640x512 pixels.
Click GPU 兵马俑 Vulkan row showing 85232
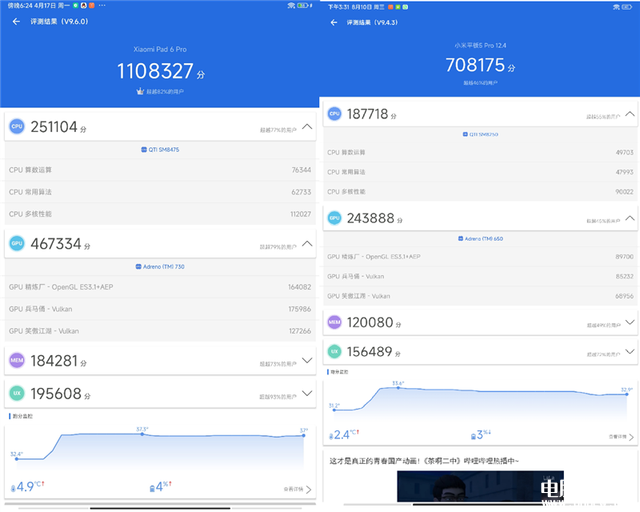click(x=480, y=276)
